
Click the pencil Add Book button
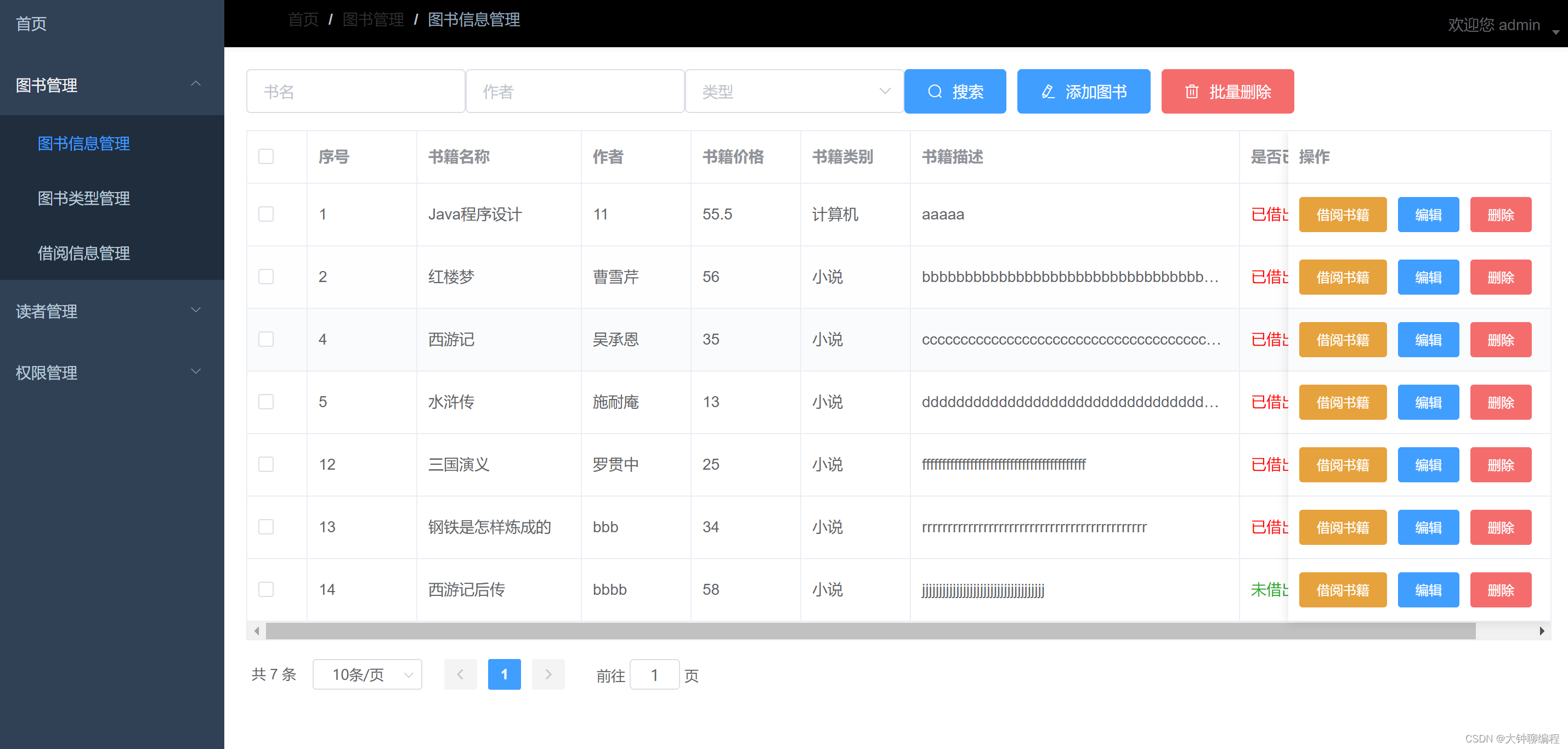(x=1083, y=91)
